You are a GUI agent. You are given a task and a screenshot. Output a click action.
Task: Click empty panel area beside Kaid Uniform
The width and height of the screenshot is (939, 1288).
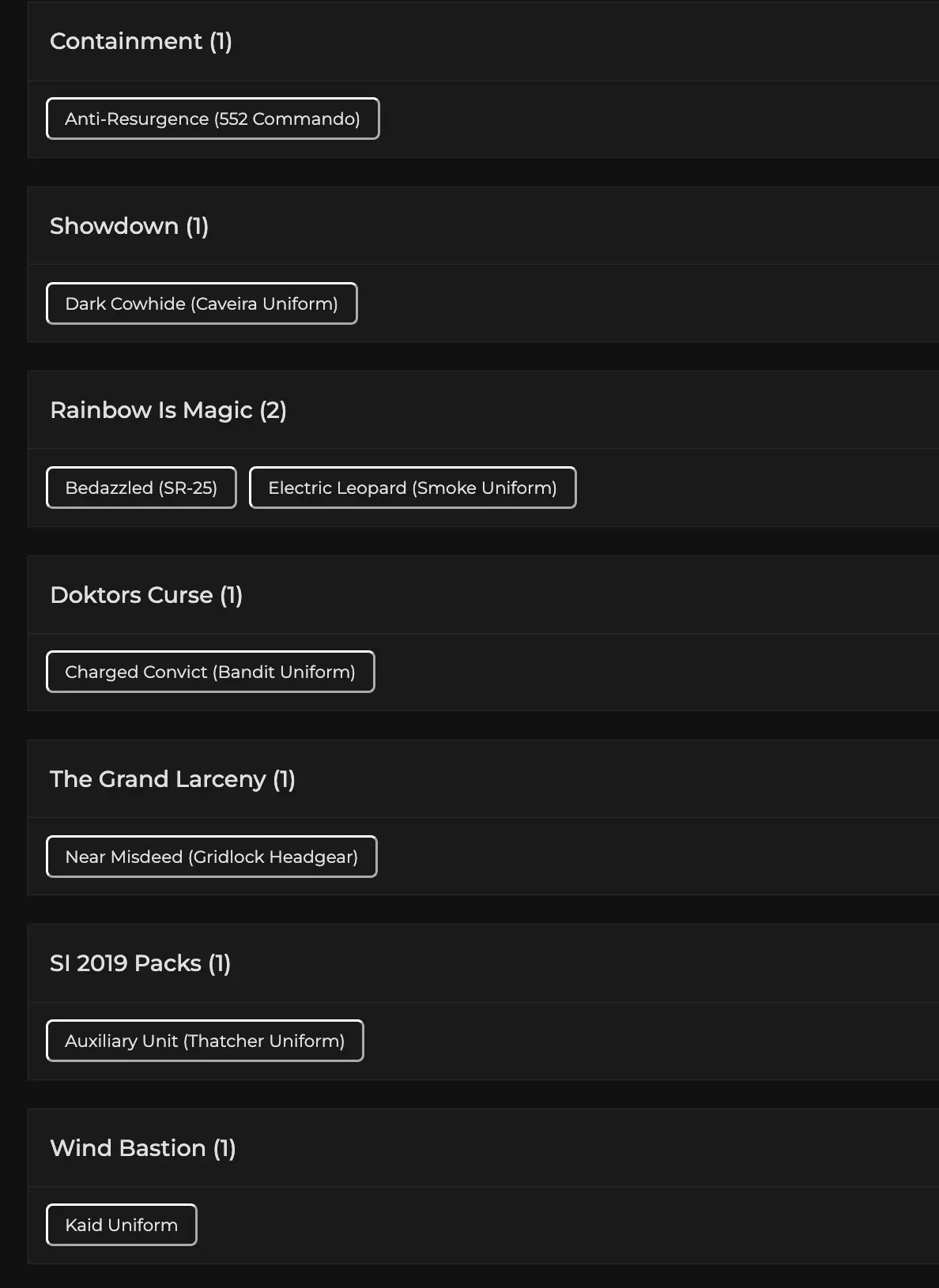coord(553,1225)
